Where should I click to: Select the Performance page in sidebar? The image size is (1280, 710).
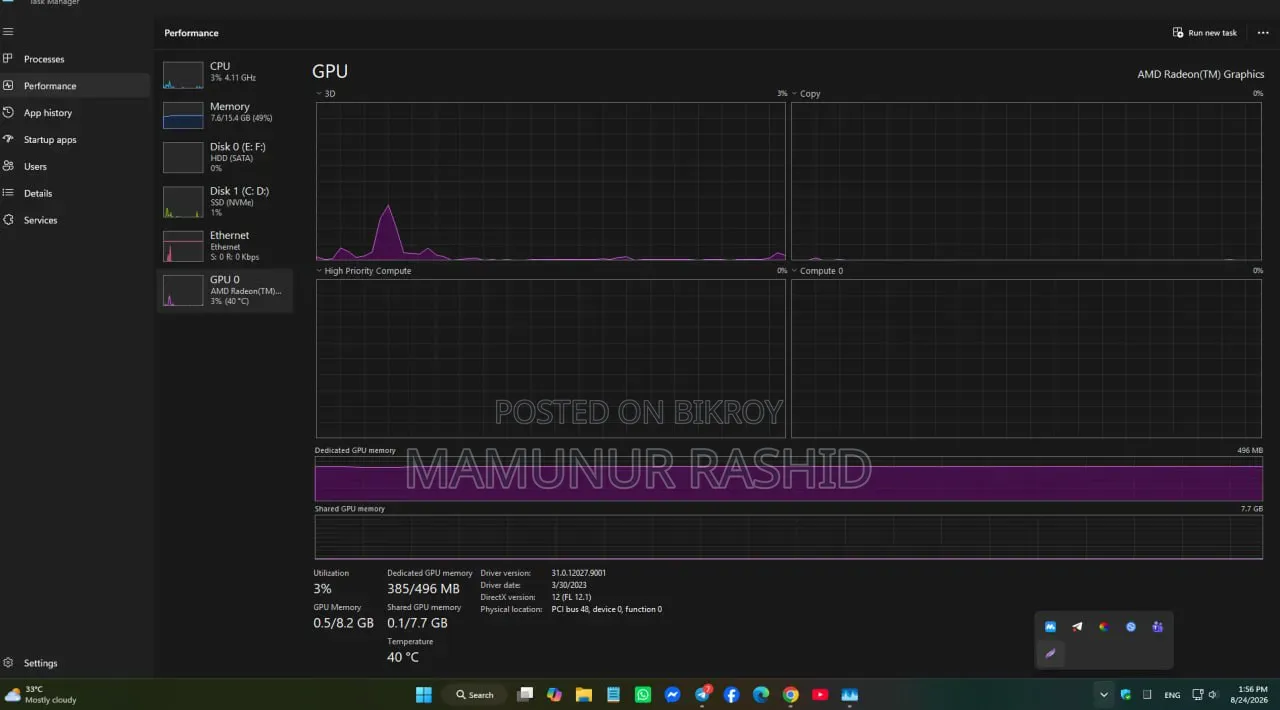75,86
